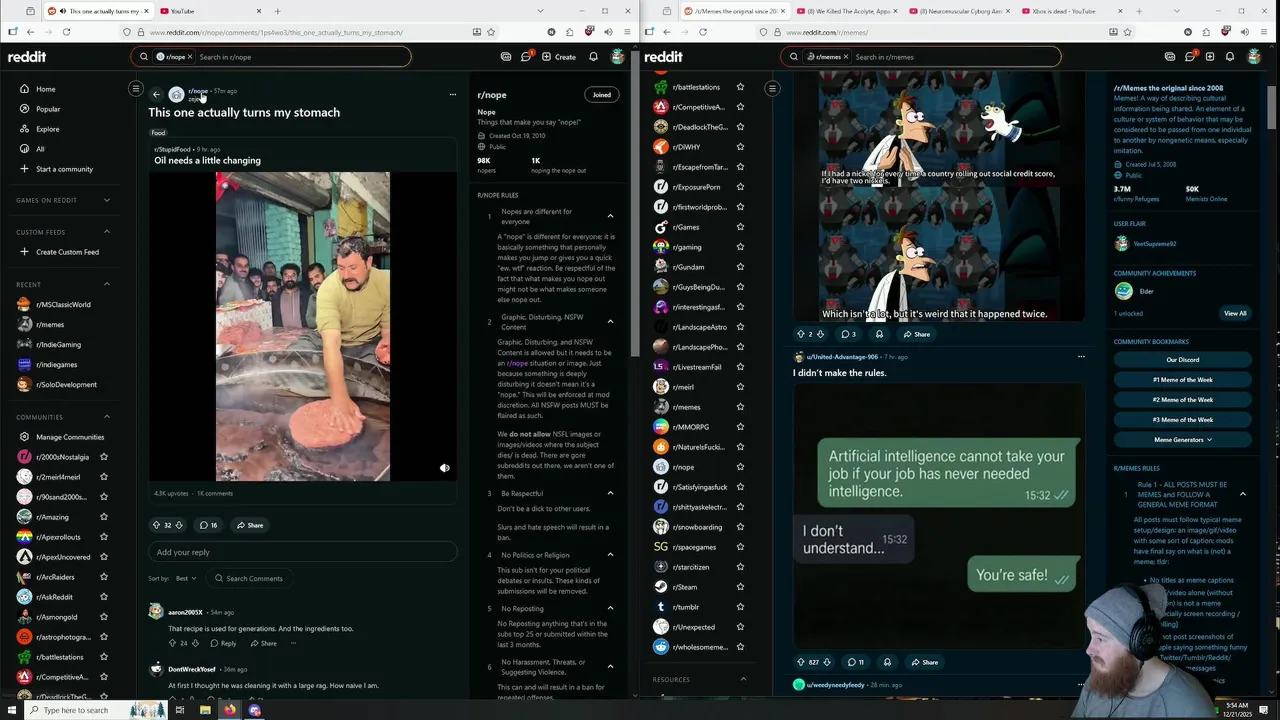
Task: Upvote the r/nope post with 32 votes
Action: (156, 525)
